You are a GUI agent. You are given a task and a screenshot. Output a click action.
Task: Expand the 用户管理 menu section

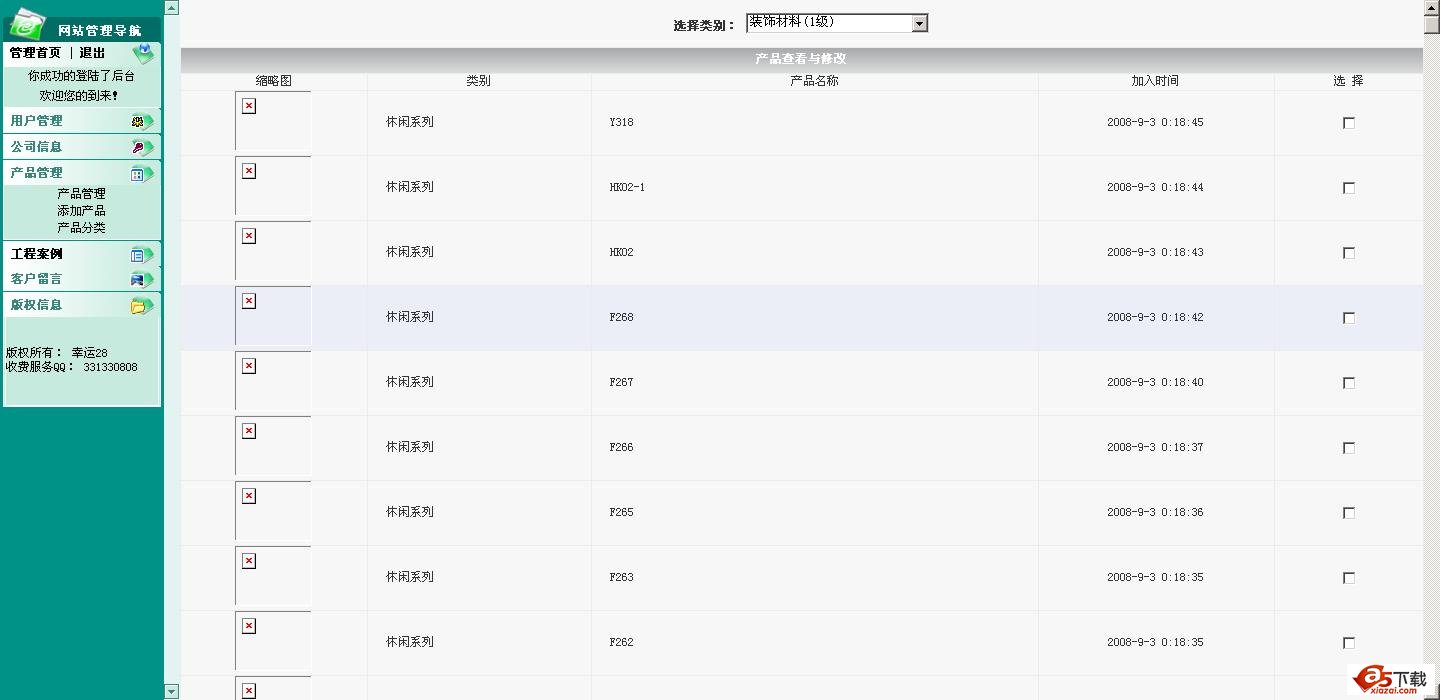click(82, 121)
